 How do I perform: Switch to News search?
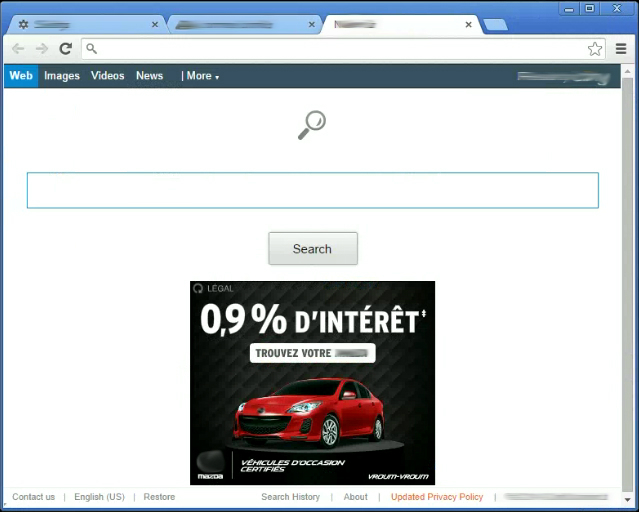[150, 76]
